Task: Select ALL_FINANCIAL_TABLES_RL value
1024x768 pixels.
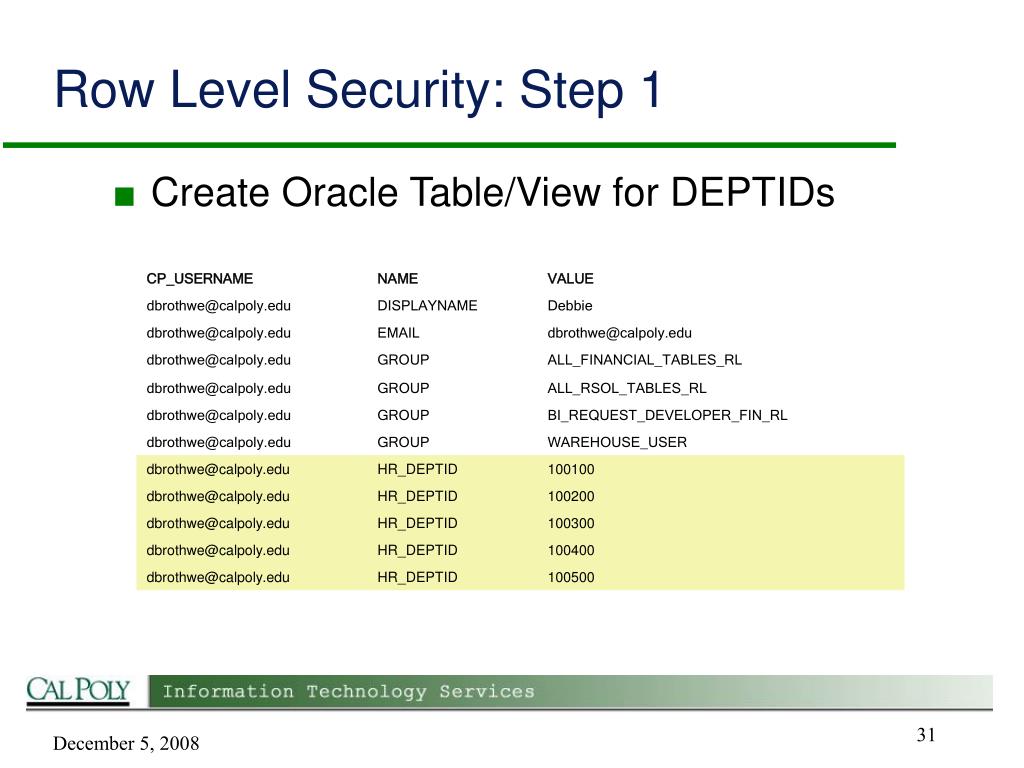Action: pyautogui.click(x=645, y=360)
